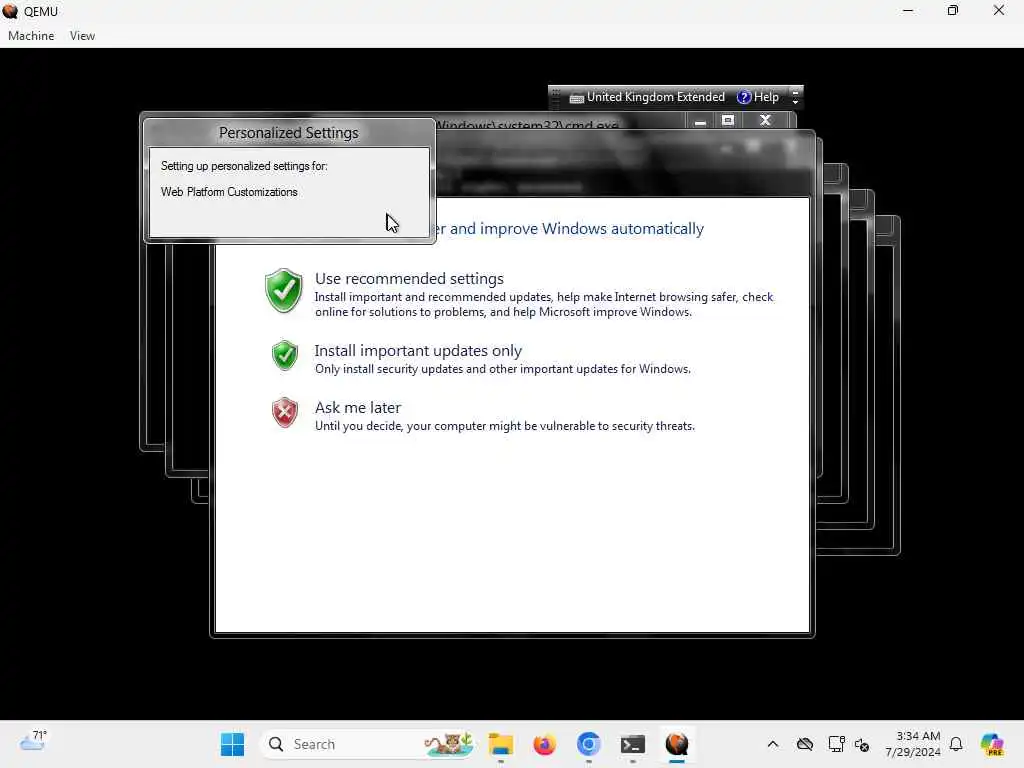The height and width of the screenshot is (768, 1024).
Task: Click 'improve Windows automatically' heading text
Action: pos(592,229)
